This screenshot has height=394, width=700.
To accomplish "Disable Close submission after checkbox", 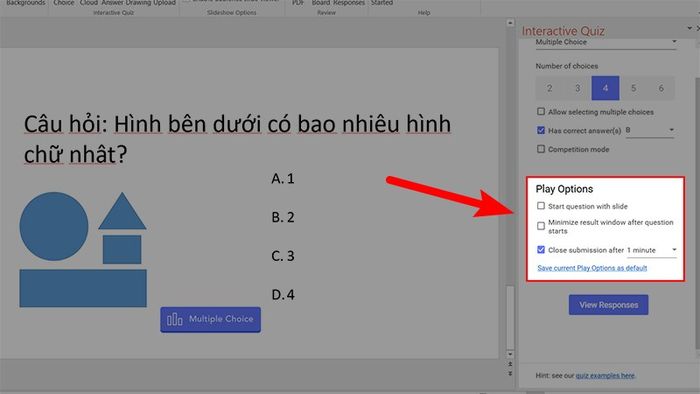I will click(x=541, y=250).
